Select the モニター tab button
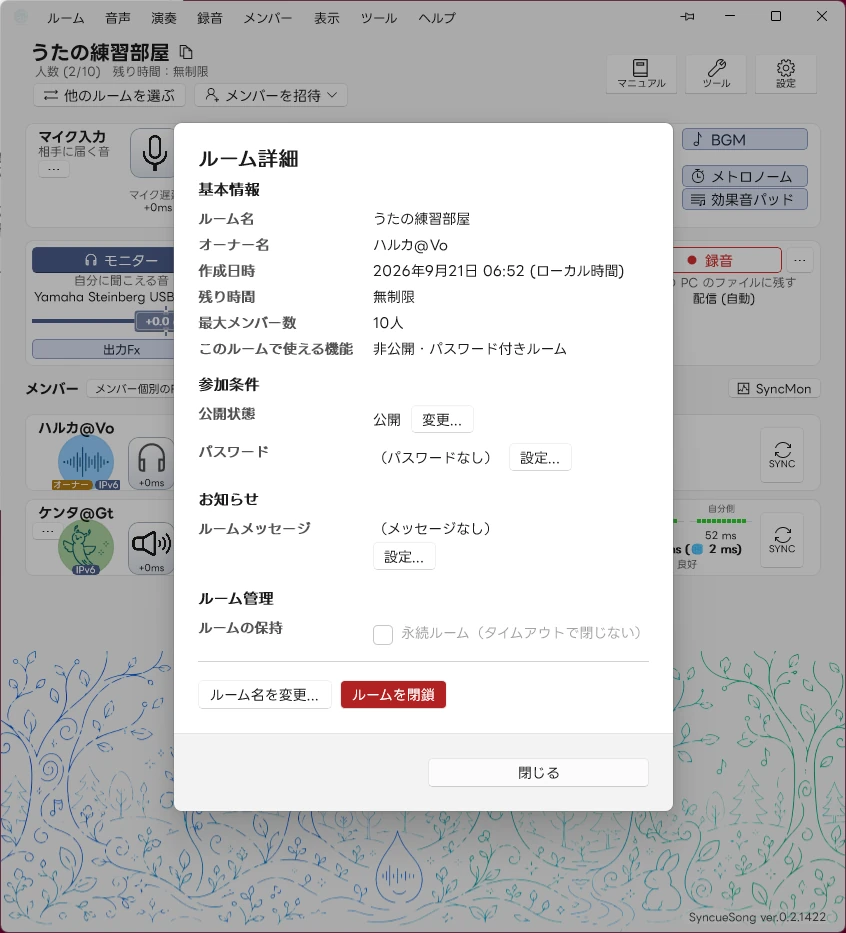The height and width of the screenshot is (933, 846). [103, 260]
